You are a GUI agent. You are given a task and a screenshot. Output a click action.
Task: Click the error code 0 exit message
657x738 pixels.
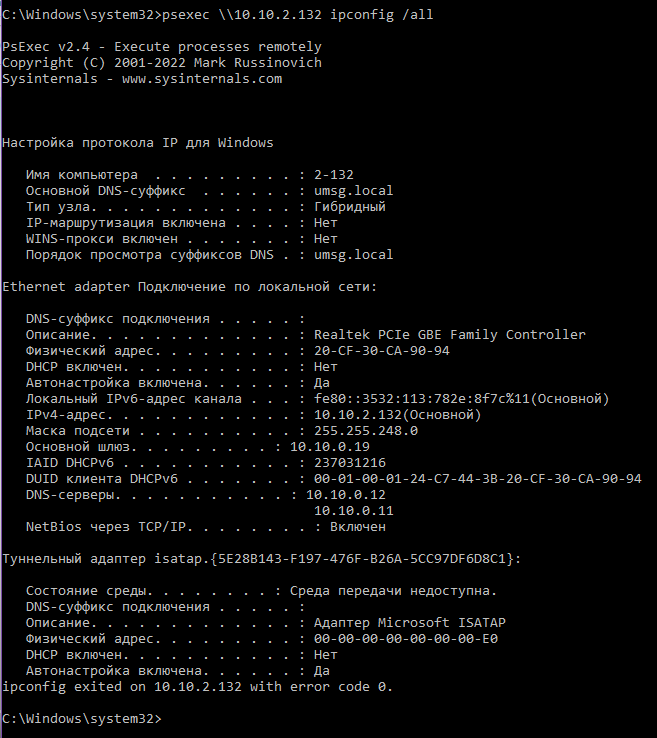point(197,687)
